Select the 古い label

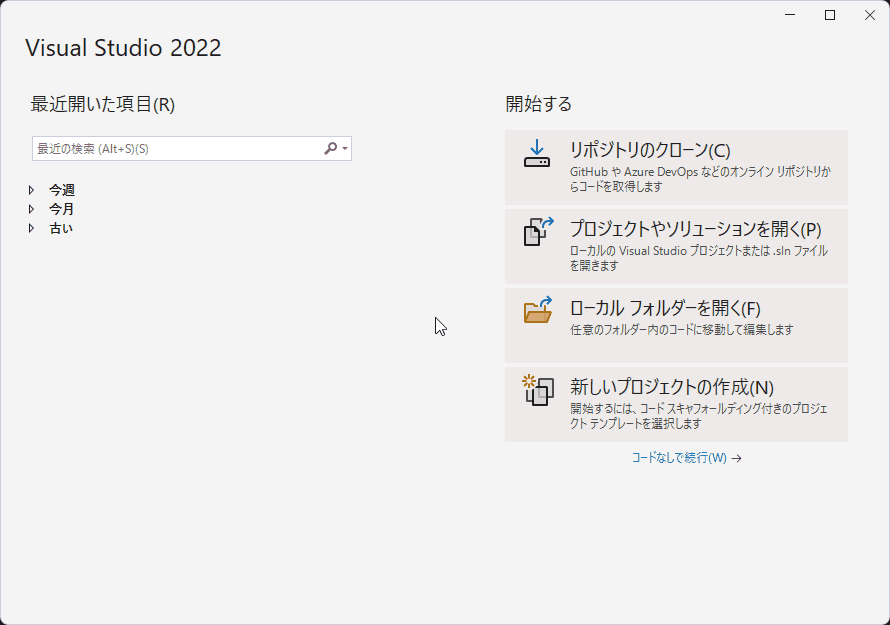[x=61, y=228]
